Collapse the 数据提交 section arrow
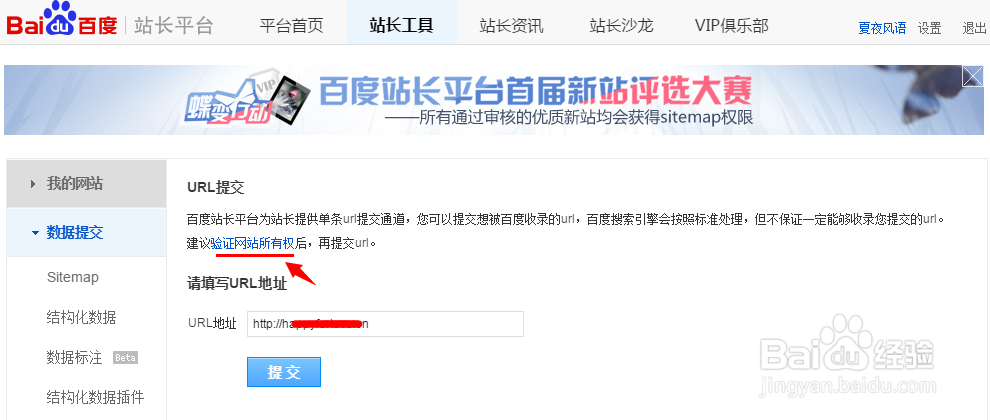Screen dimensions: 990x420 click(35, 233)
